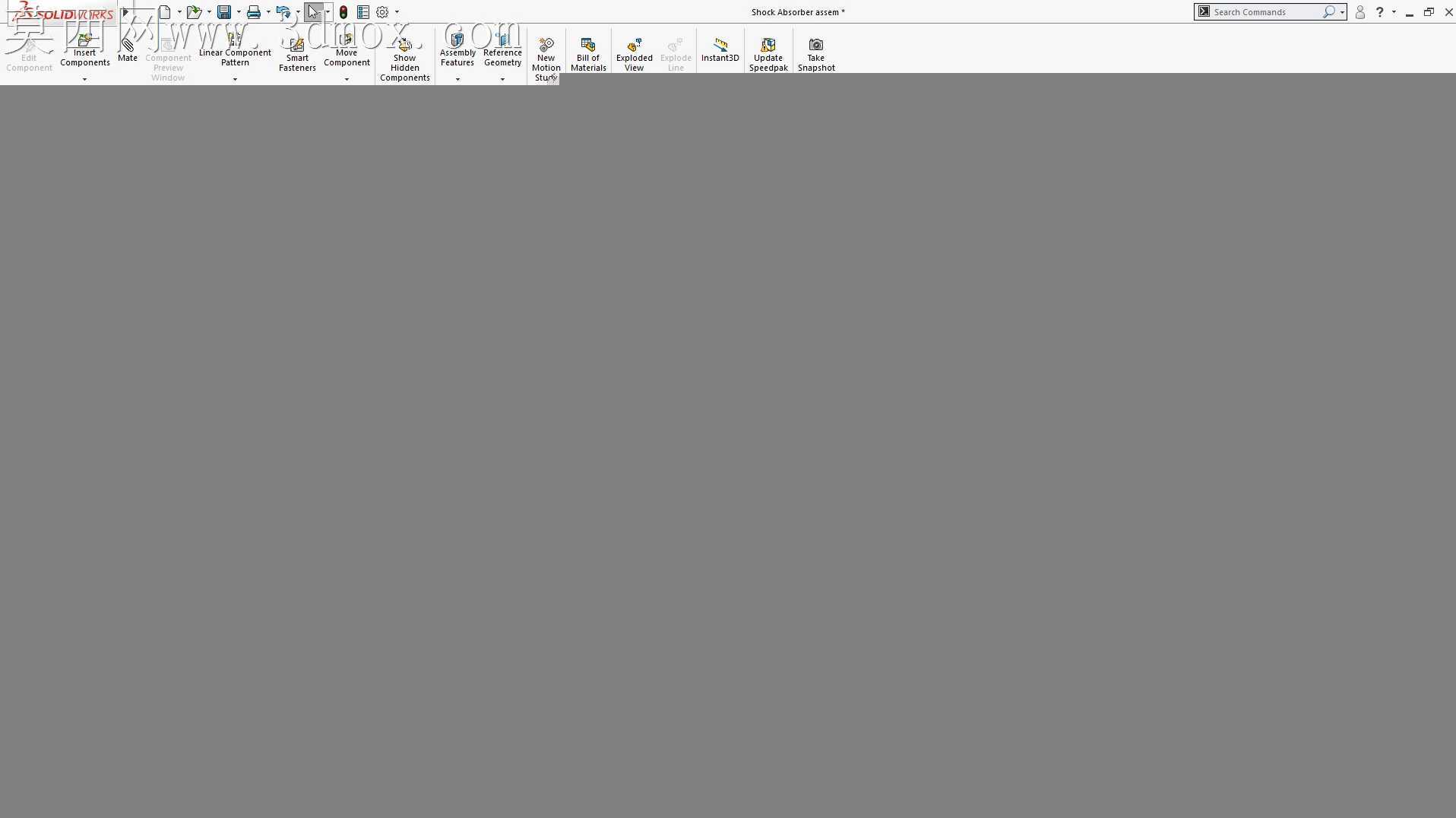Viewport: 1456px width, 818px height.
Task: Launch Smart Fasteners
Action: click(297, 55)
